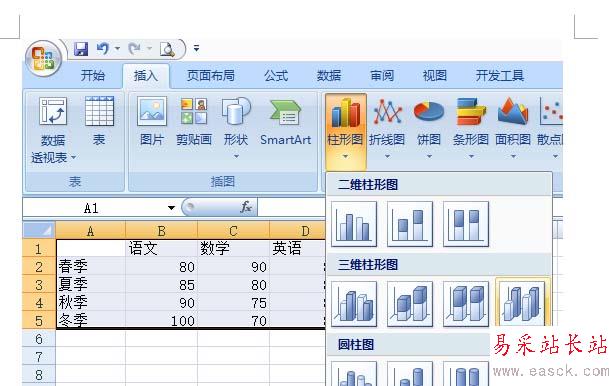Go to the 数据 tab
This screenshot has height=386, width=610.
(x=329, y=75)
